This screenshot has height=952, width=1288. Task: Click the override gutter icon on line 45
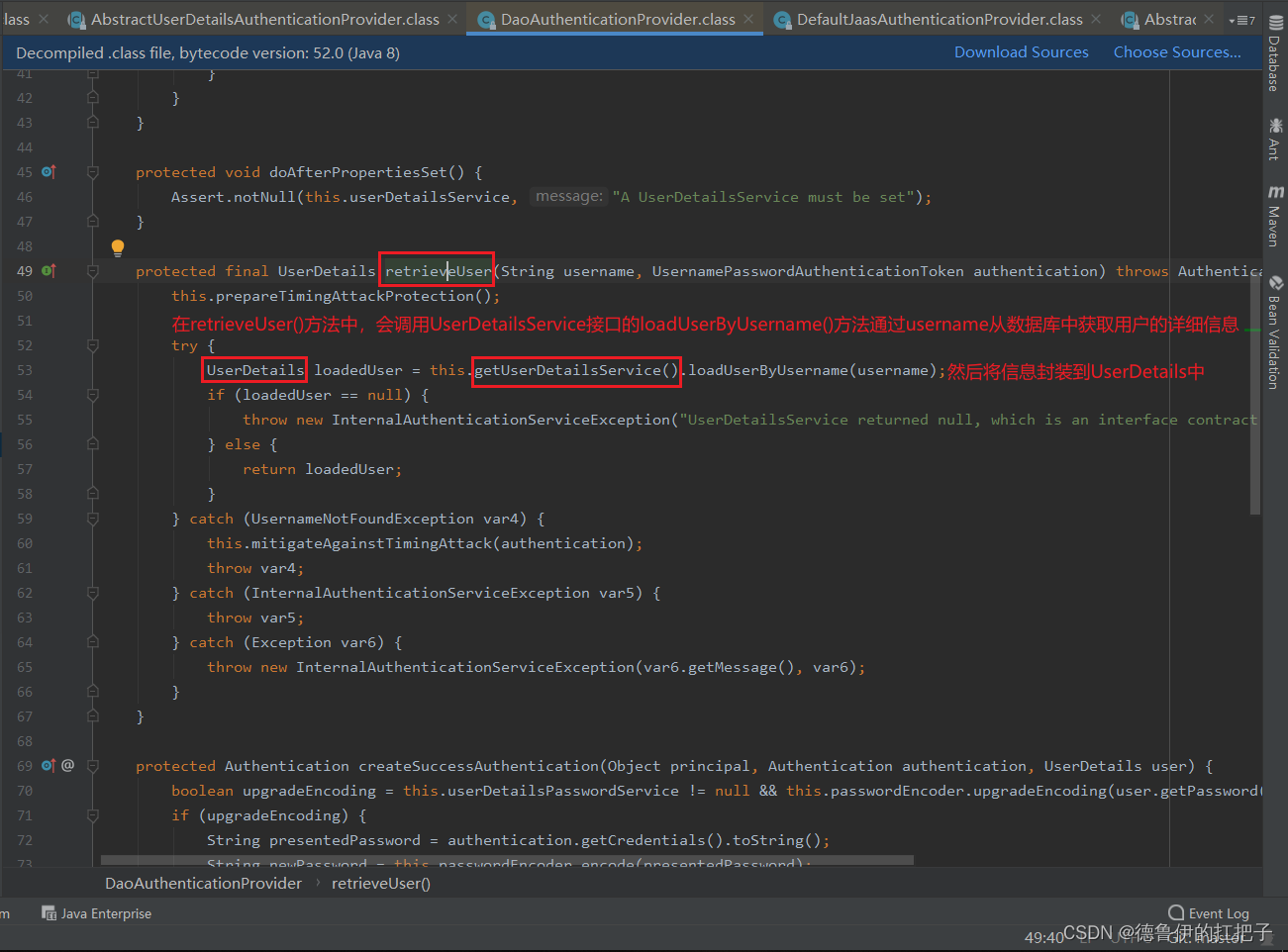tap(49, 172)
